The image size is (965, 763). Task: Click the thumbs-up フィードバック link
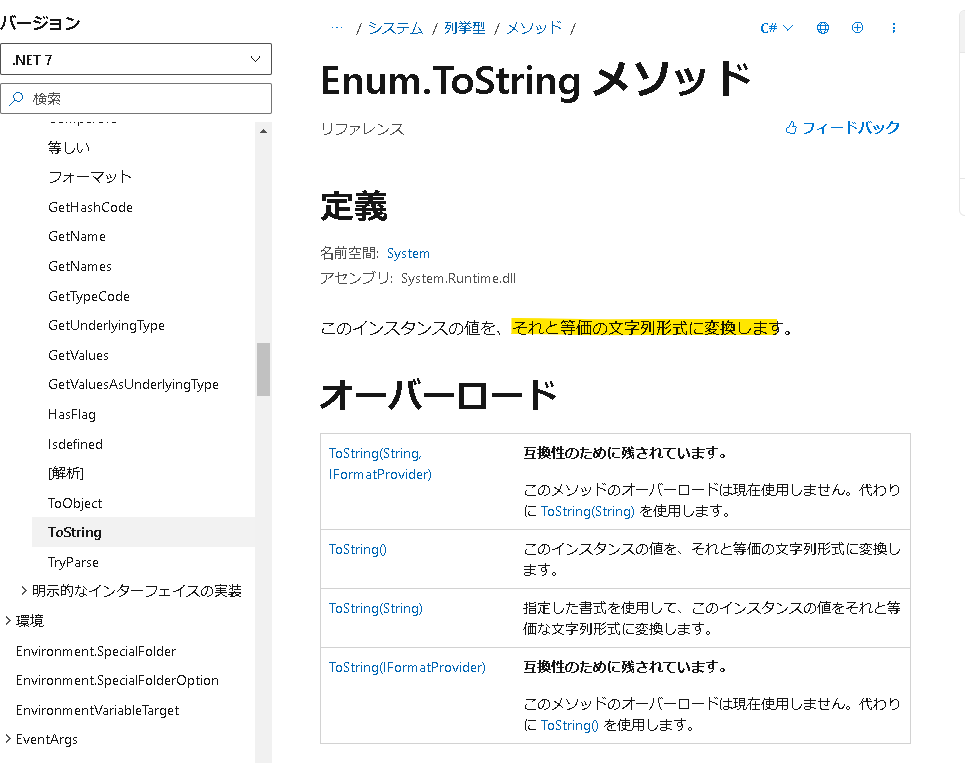click(x=842, y=127)
